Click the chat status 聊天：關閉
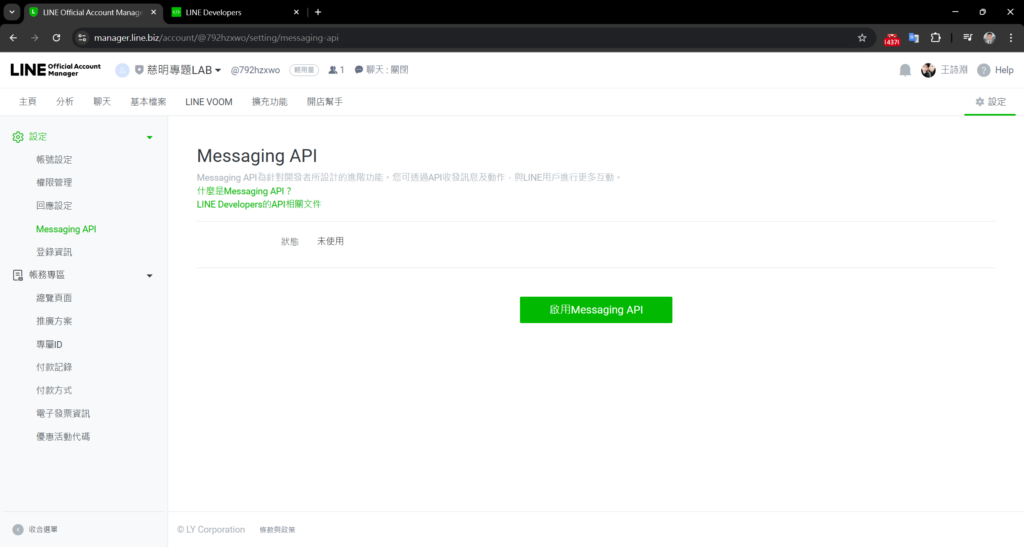The image size is (1024, 547). coord(381,70)
